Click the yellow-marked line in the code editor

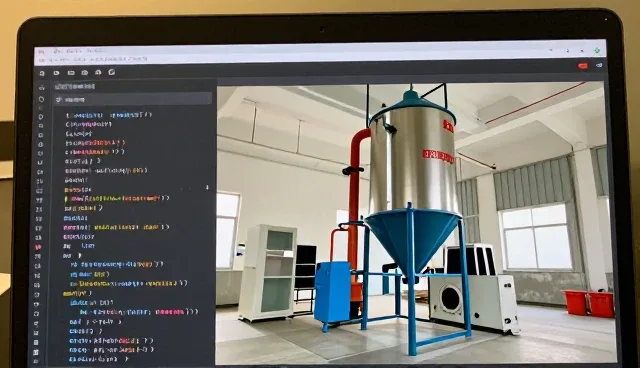(117, 199)
